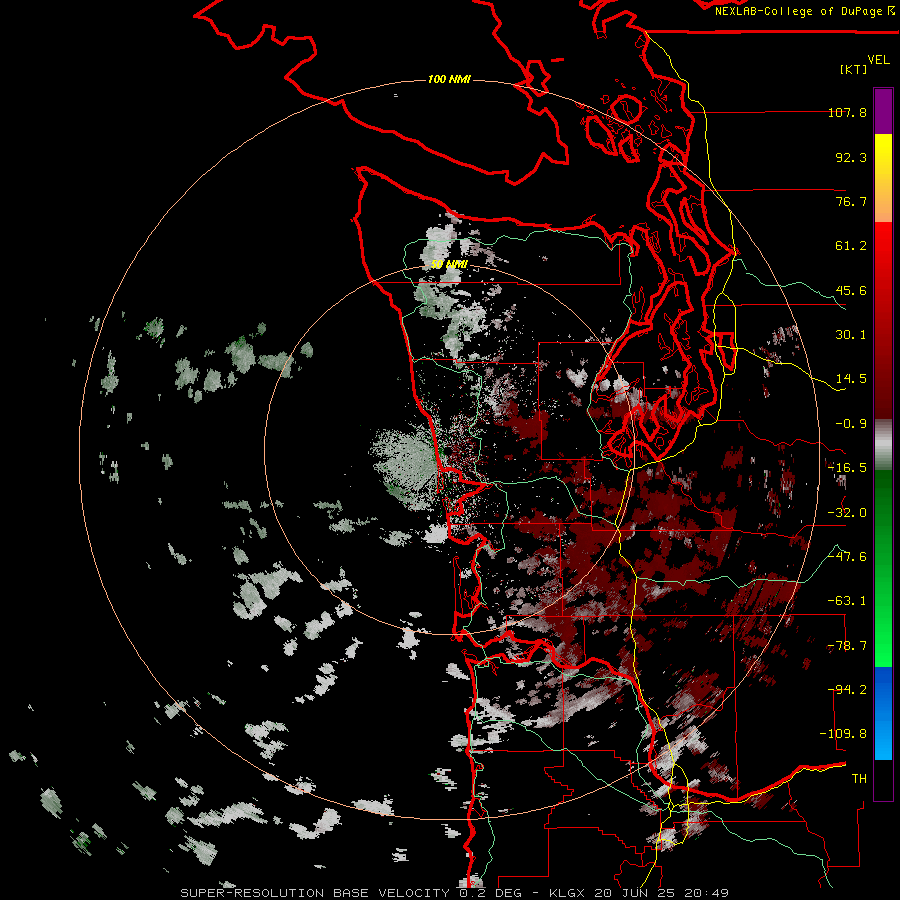This screenshot has width=900, height=900.
Task: Select the -32.0 scale value
Action: (847, 513)
